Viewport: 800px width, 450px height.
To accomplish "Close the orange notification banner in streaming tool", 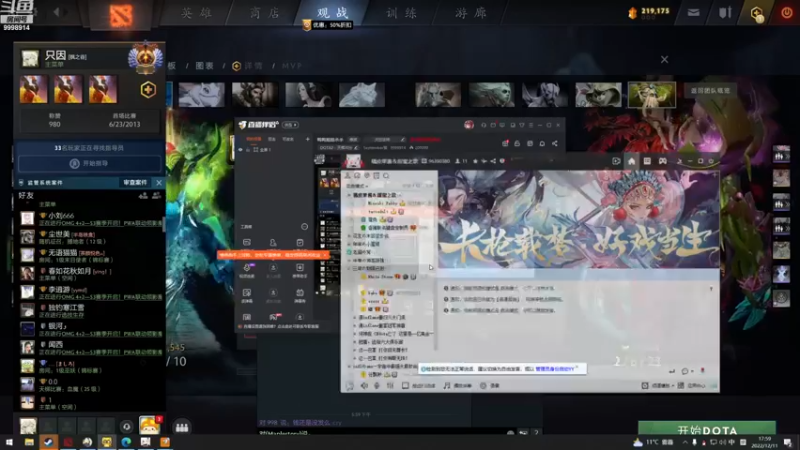I will [x=324, y=255].
